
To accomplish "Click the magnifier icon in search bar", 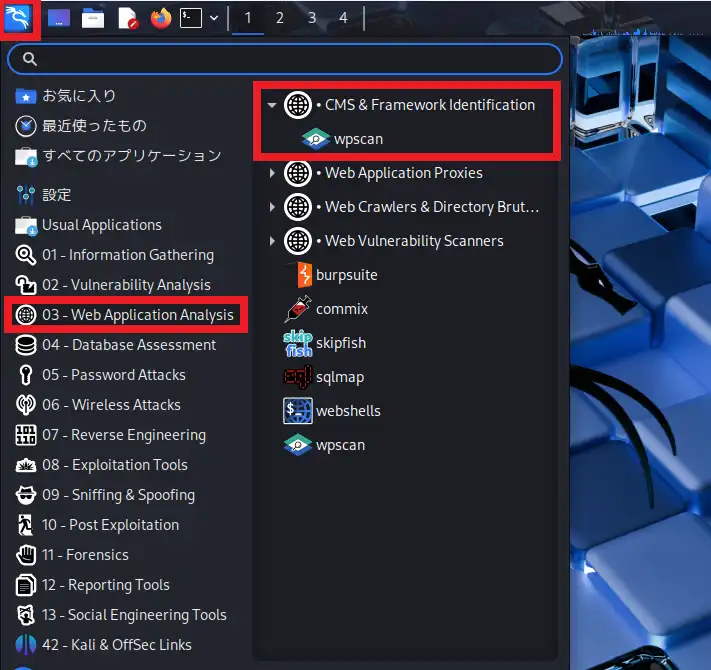I will pos(30,59).
